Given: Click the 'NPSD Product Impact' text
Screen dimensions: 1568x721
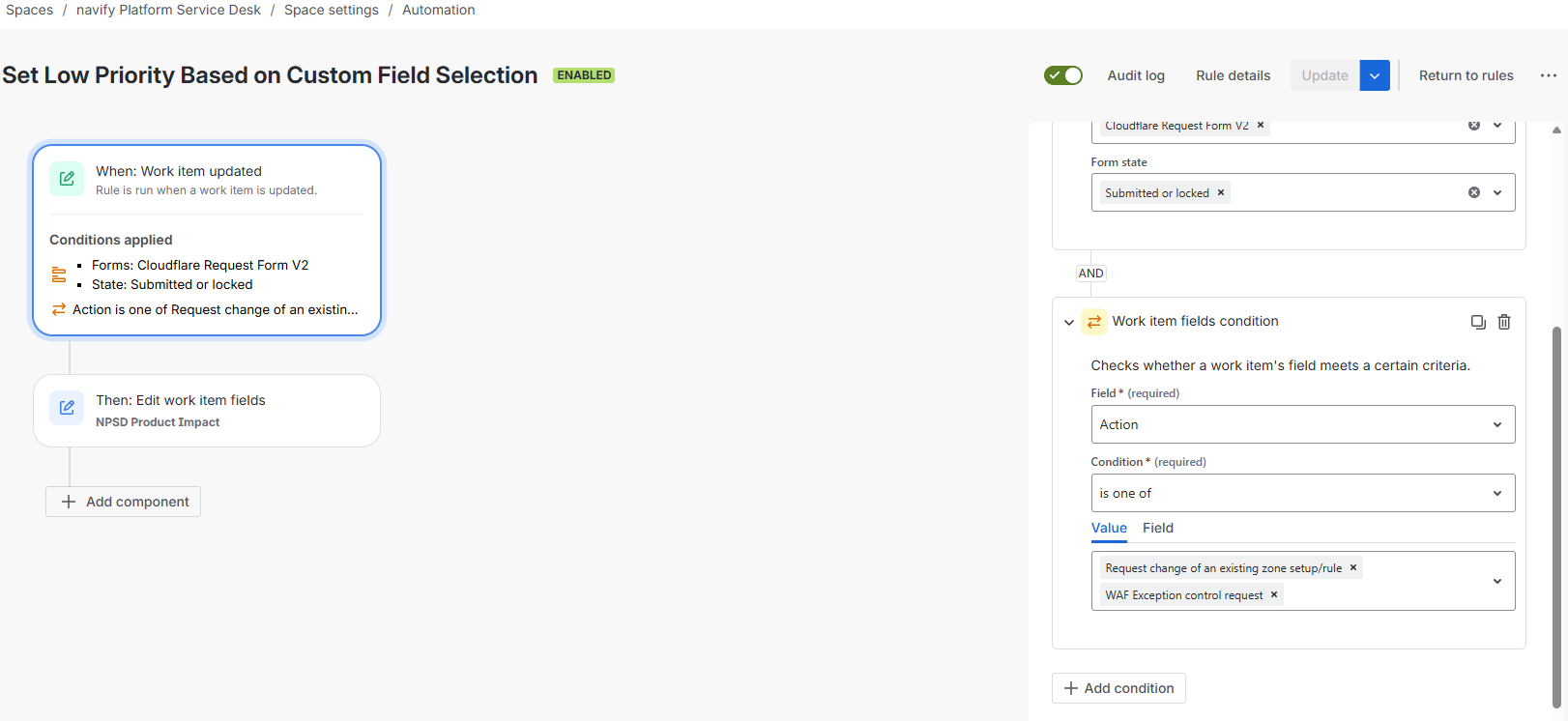Looking at the screenshot, I should click(158, 422).
